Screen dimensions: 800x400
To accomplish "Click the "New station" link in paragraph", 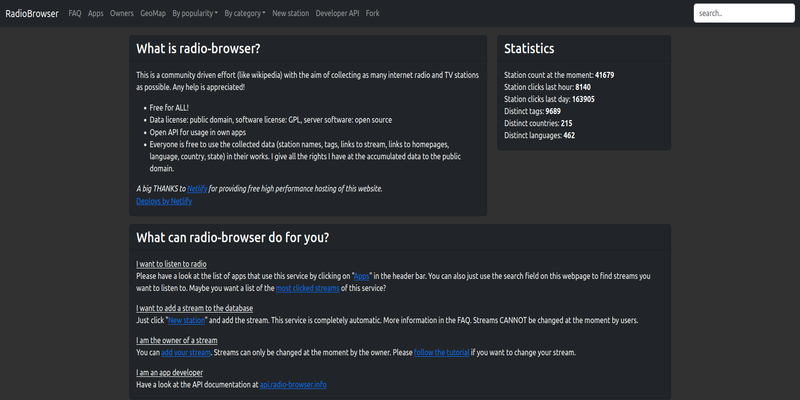I will click(187, 320).
